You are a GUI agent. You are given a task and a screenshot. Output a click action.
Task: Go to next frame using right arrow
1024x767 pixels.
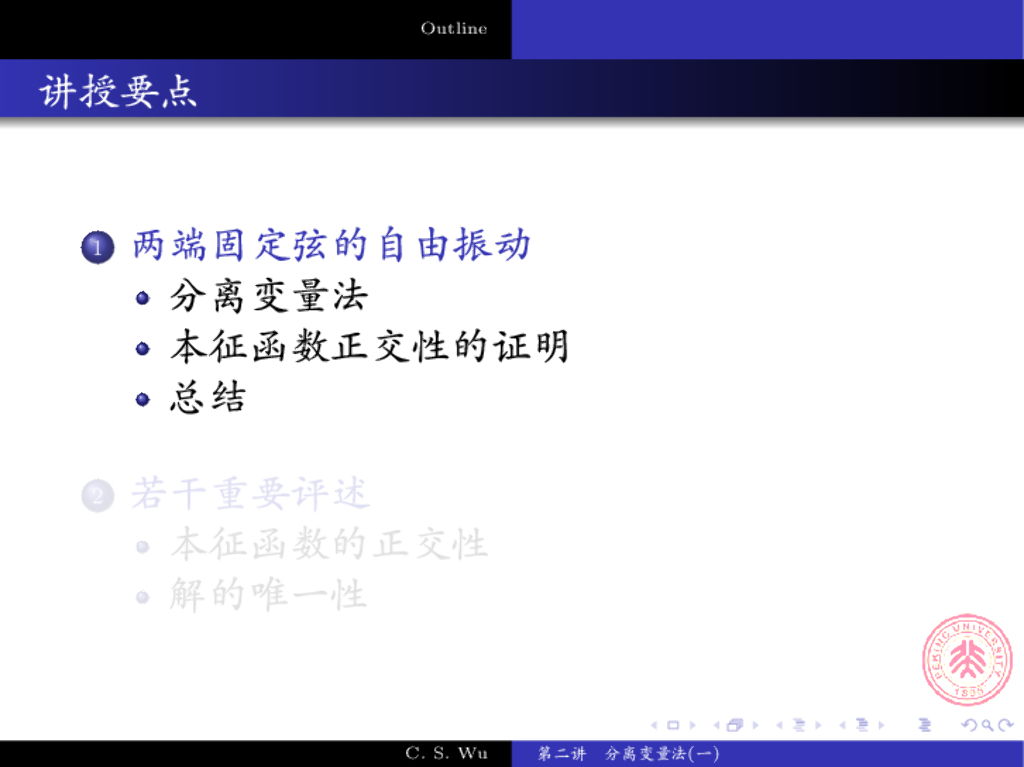[756, 725]
